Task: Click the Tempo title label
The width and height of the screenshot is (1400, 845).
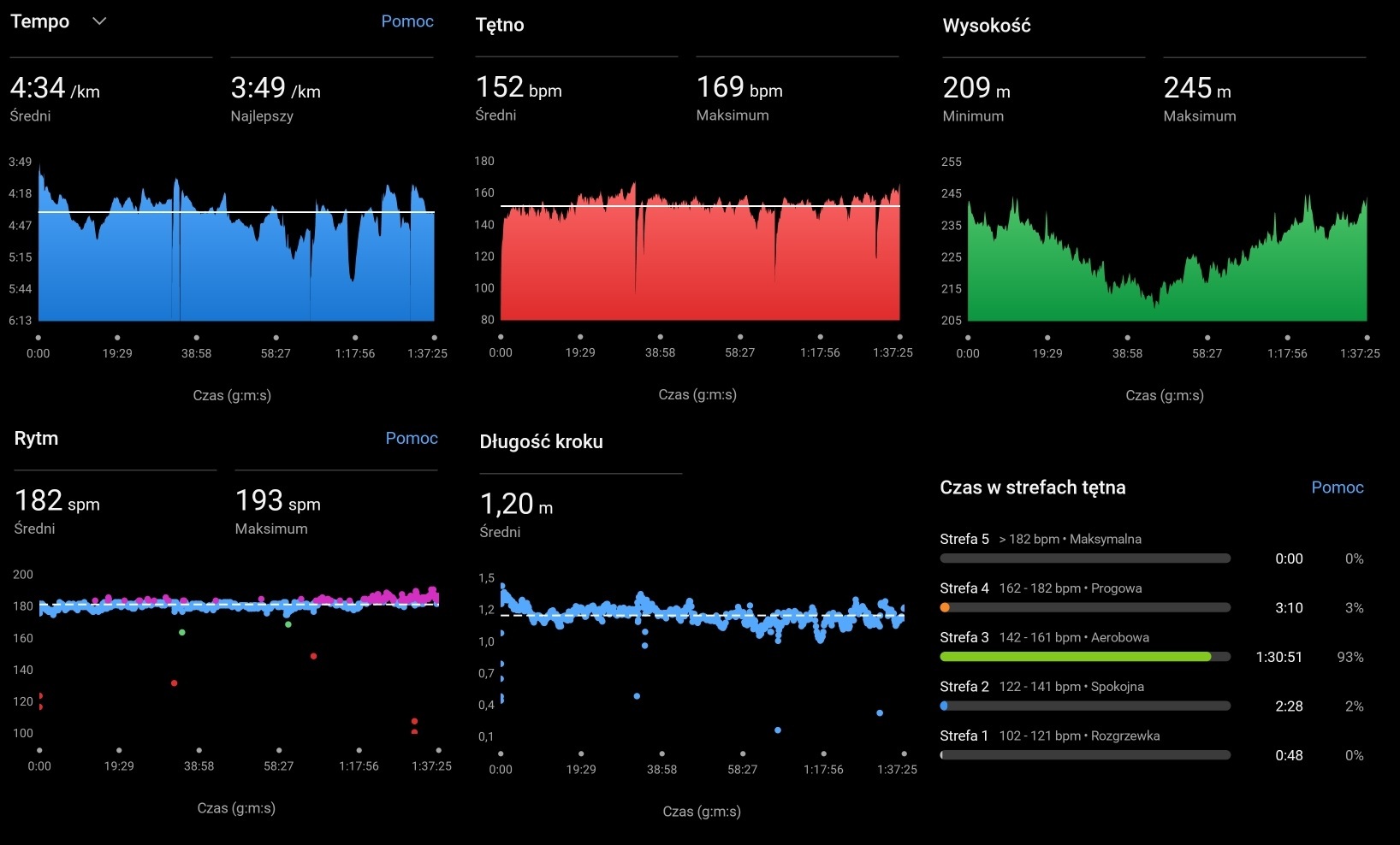Action: (x=39, y=21)
